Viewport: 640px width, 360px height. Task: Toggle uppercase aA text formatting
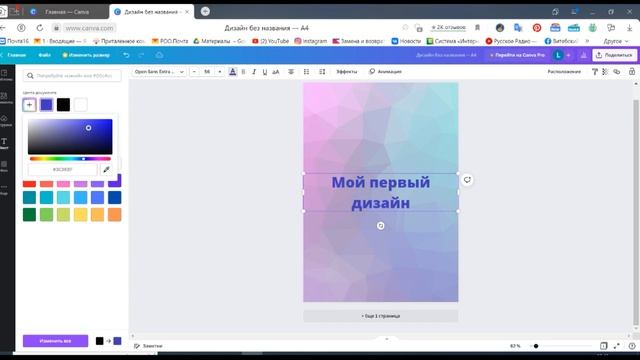pyautogui.click(x=276, y=72)
